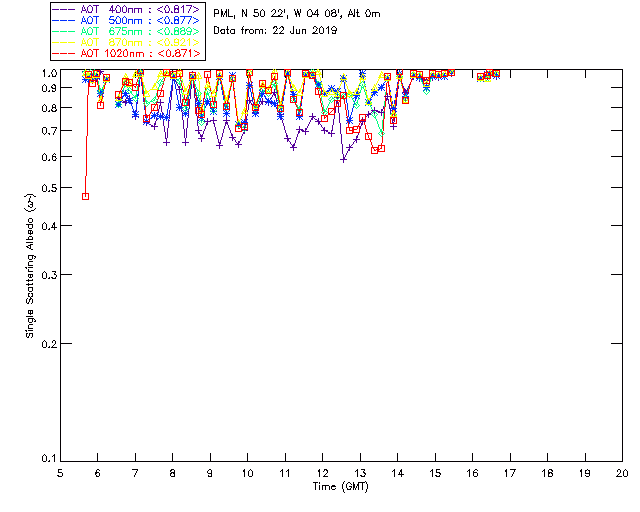640x512 pixels.
Task: Click the Single Scattering Albedo axis label
Action: (31, 265)
